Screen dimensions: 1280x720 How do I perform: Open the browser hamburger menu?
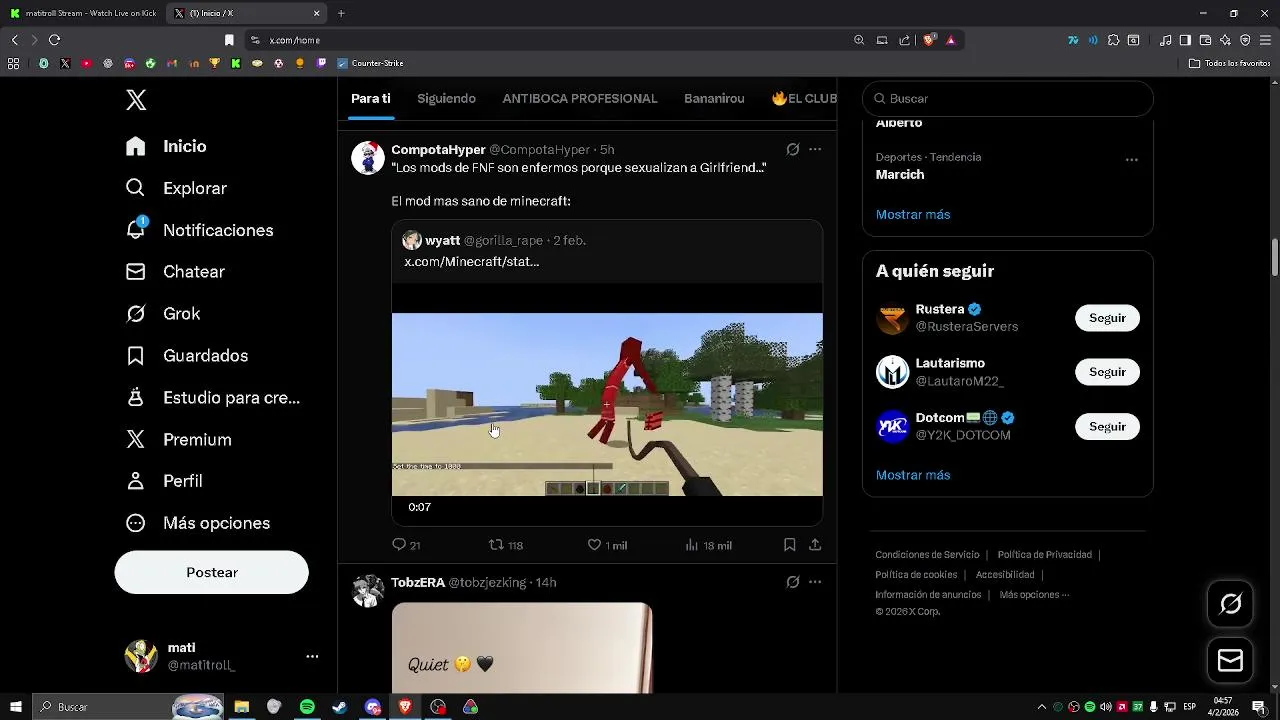pyautogui.click(x=1266, y=40)
